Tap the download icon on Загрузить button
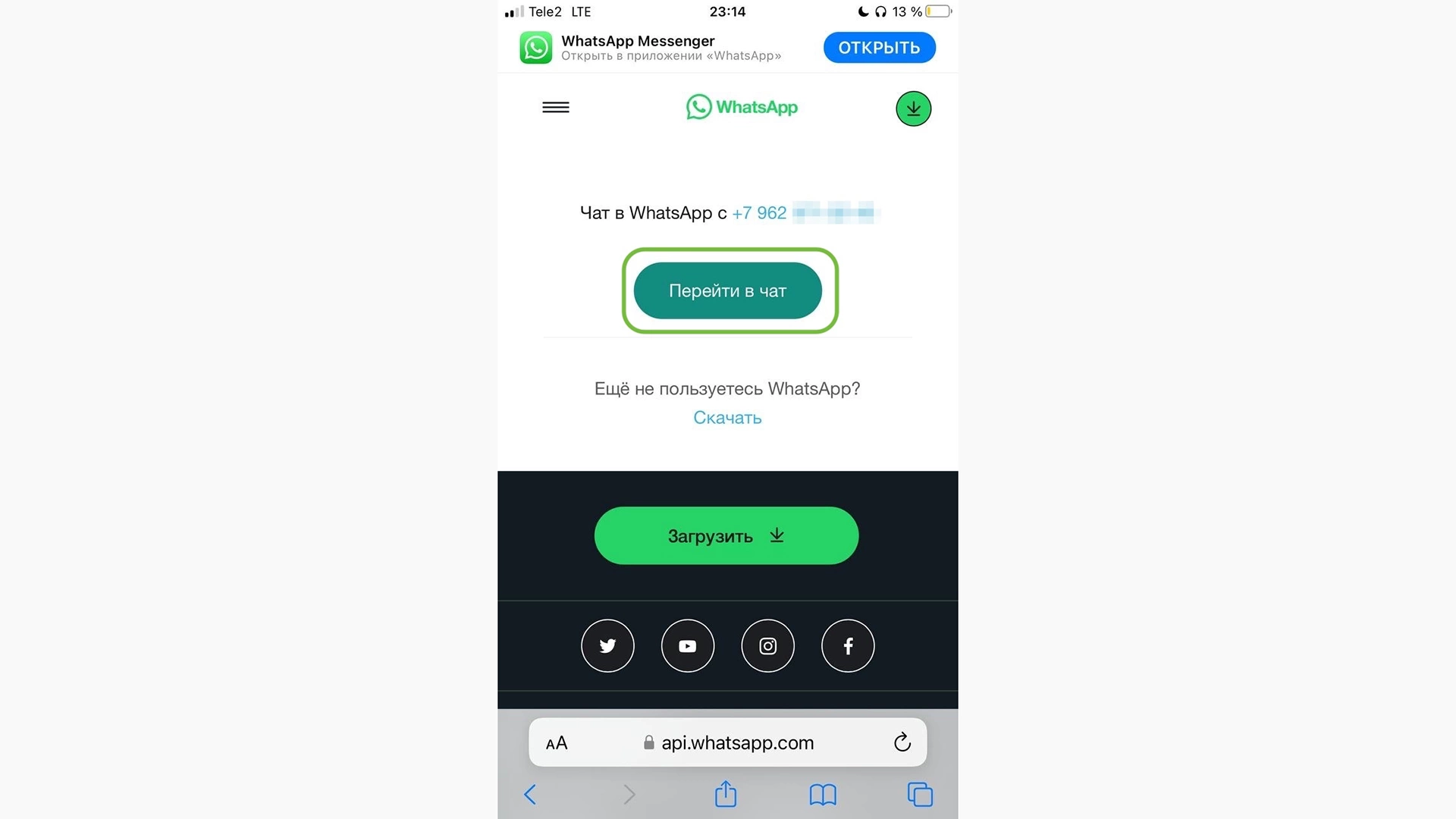This screenshot has height=819, width=1456. (x=780, y=535)
